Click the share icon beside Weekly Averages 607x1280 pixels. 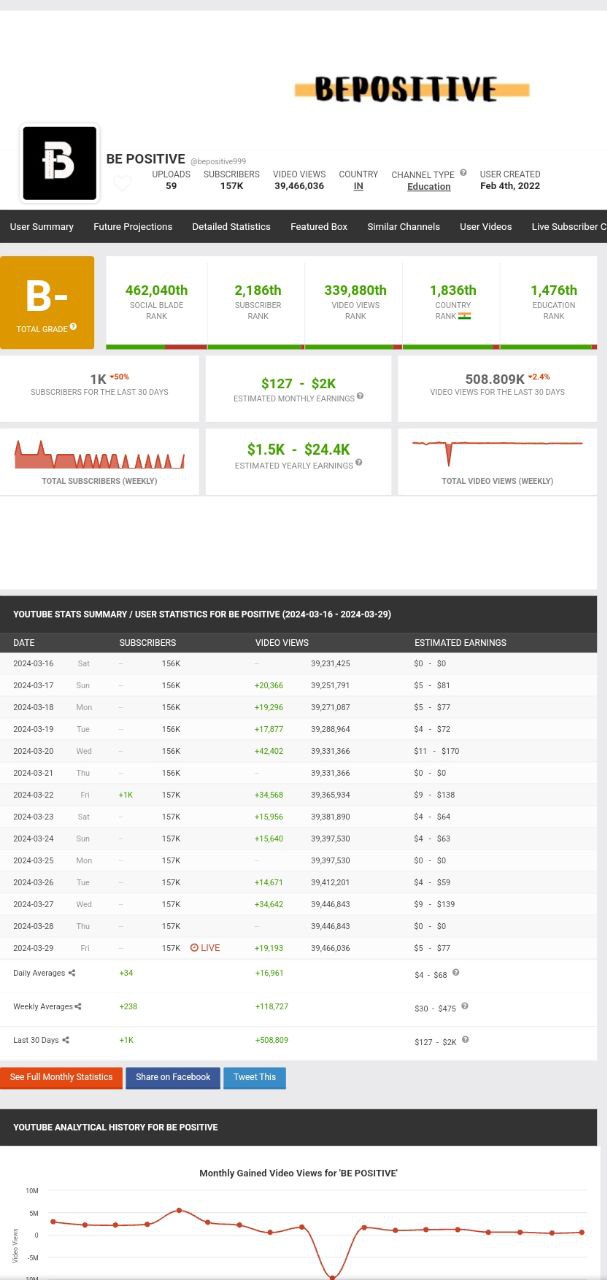click(x=78, y=1006)
